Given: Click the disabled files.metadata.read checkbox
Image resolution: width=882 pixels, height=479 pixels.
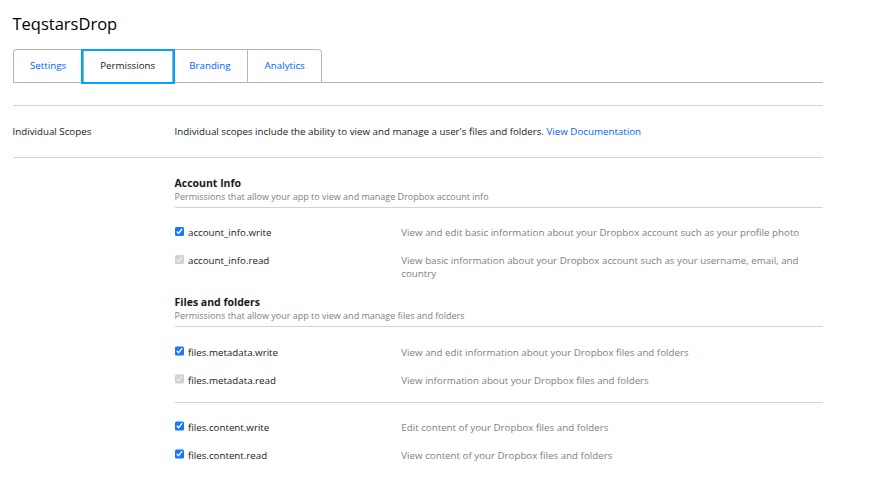Looking at the screenshot, I should coord(179,379).
